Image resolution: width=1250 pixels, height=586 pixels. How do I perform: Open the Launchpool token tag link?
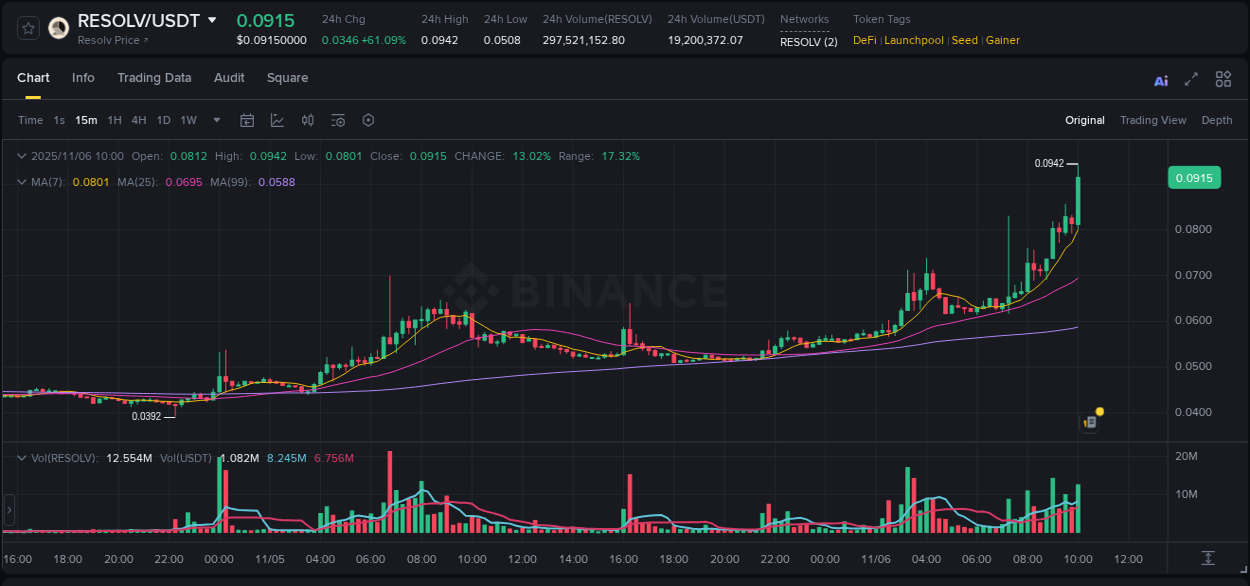(x=913, y=40)
